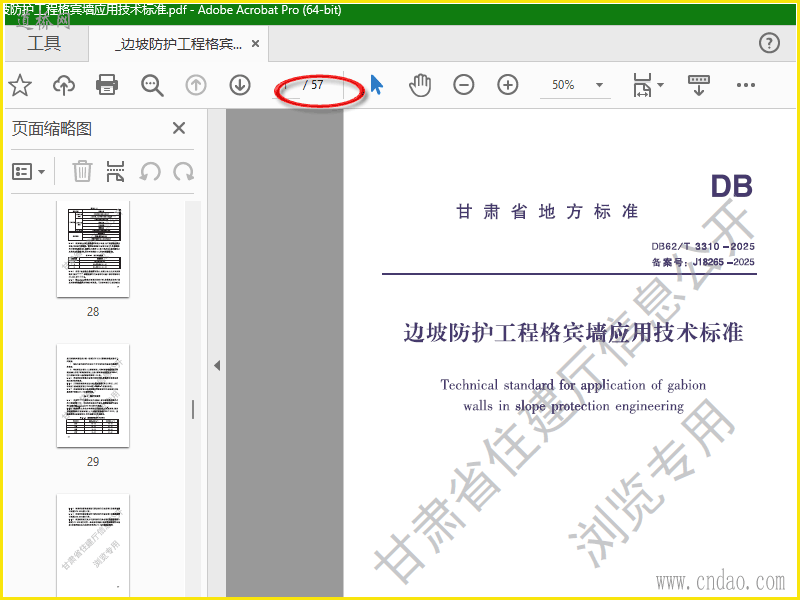The width and height of the screenshot is (800, 600).
Task: Switch to the 工具 tab
Action: [44, 43]
